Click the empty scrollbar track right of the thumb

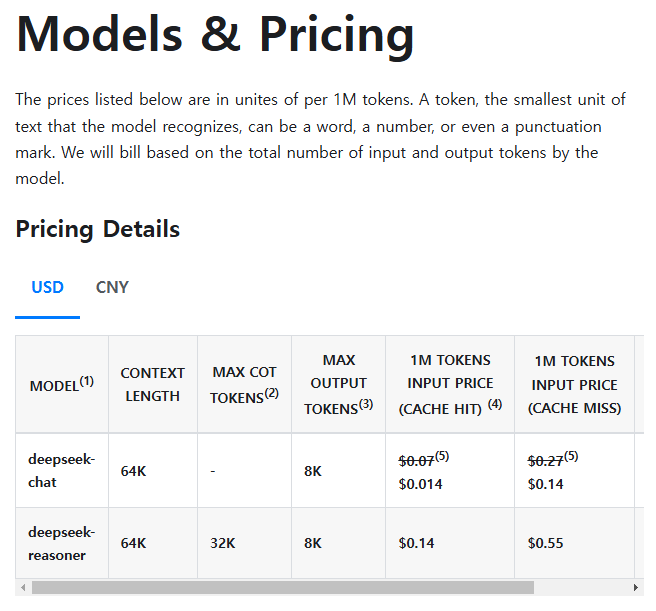(581, 588)
